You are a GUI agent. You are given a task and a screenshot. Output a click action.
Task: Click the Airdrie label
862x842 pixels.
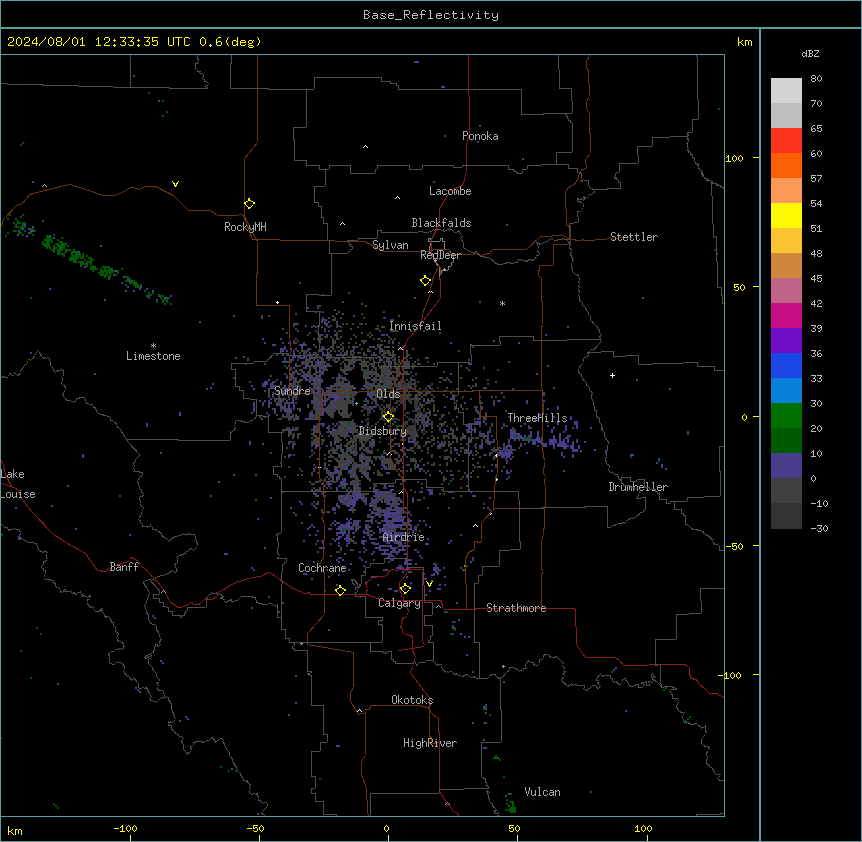[404, 537]
